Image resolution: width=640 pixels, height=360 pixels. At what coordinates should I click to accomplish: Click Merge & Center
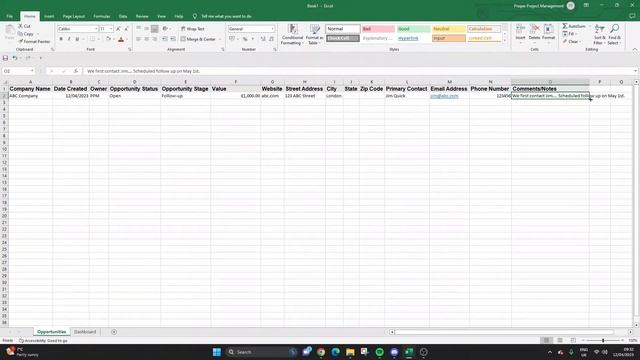(x=198, y=39)
